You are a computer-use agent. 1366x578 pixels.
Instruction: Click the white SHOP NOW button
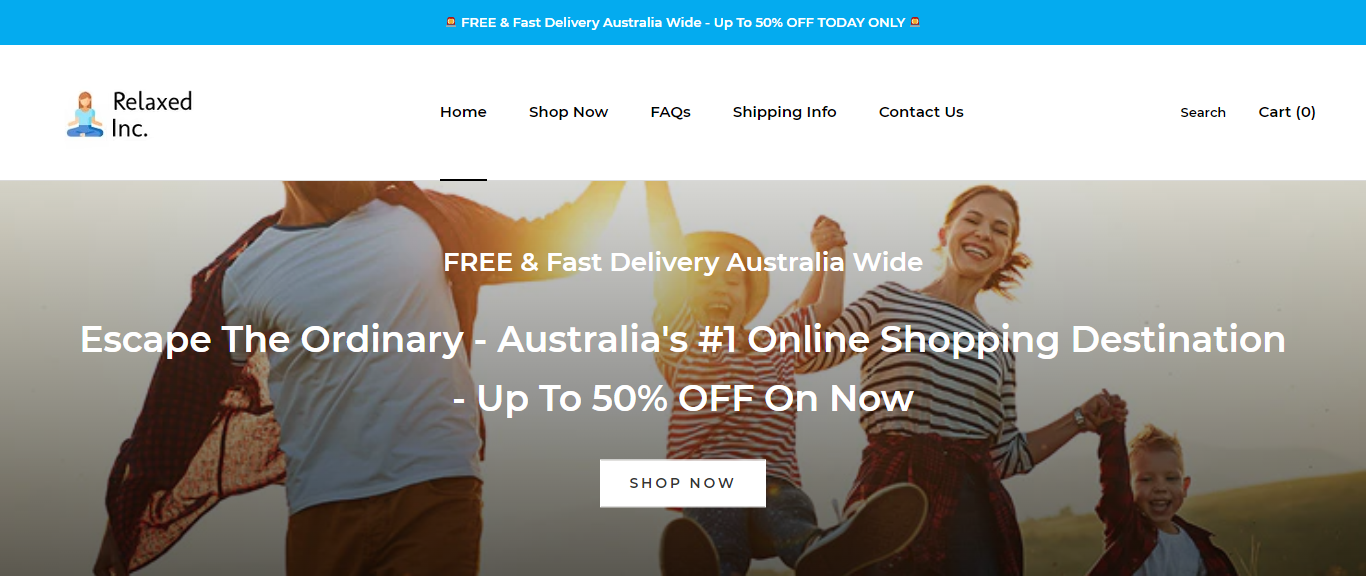(x=683, y=483)
